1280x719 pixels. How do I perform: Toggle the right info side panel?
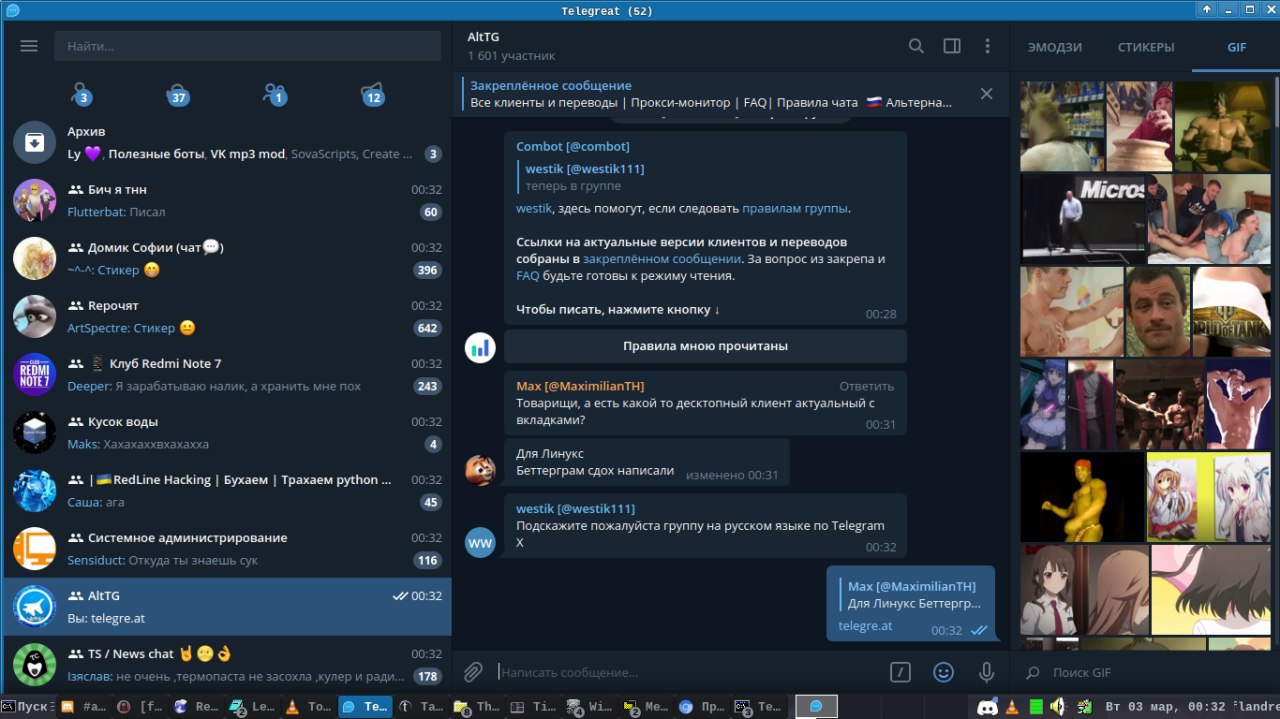(x=952, y=46)
